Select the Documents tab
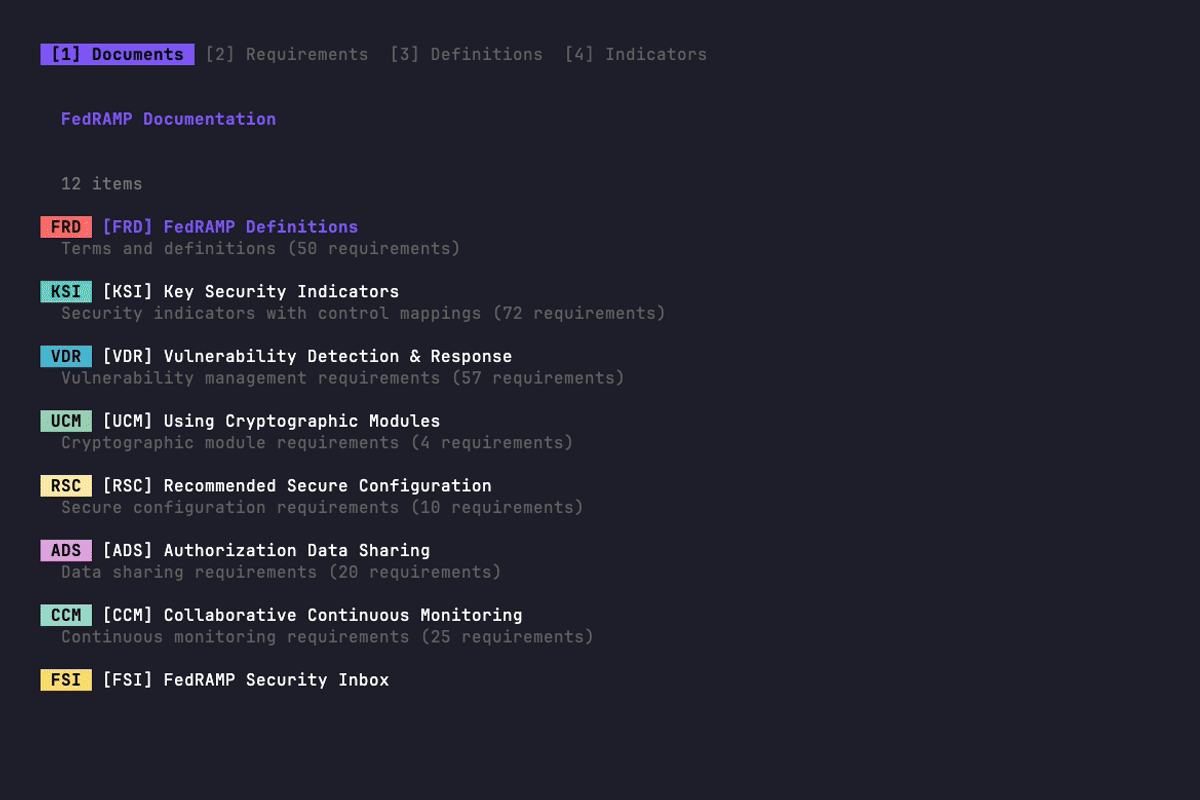The width and height of the screenshot is (1200, 800). pyautogui.click(x=117, y=54)
